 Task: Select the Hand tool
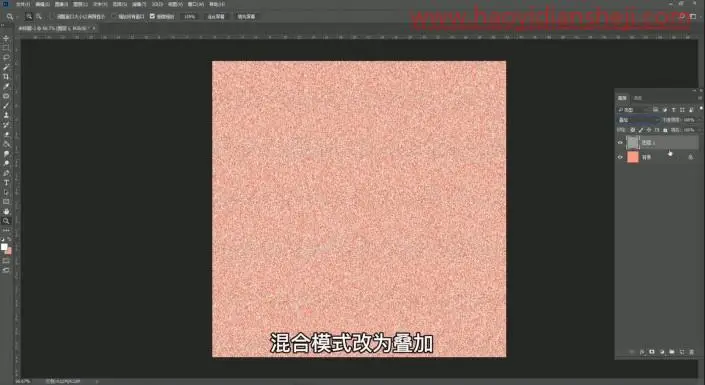click(6, 211)
